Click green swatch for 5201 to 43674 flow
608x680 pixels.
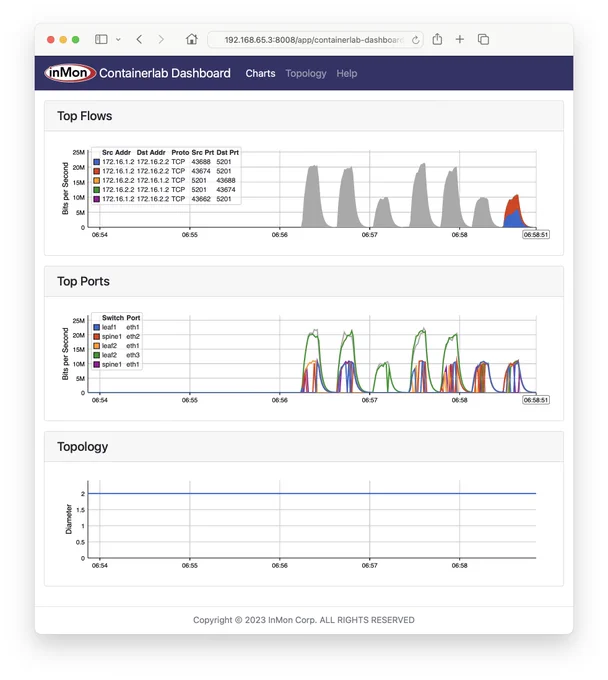click(x=97, y=190)
